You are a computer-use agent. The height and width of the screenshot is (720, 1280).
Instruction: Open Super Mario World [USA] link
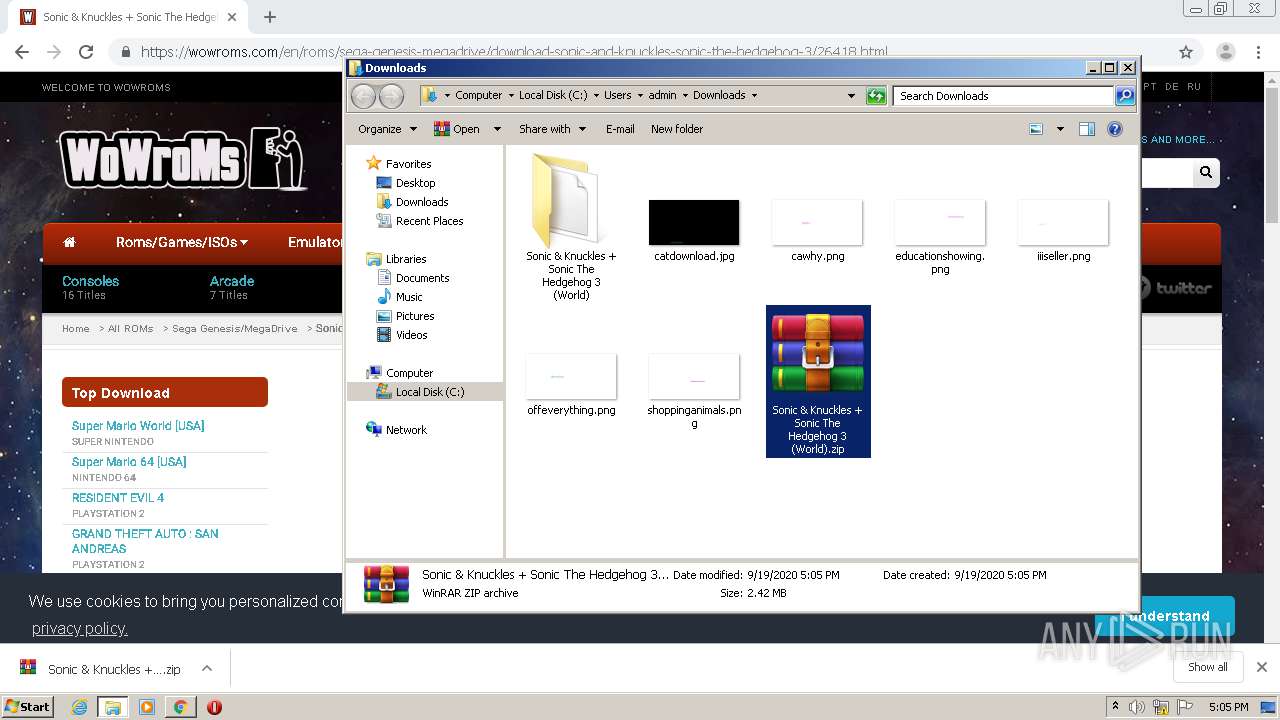click(x=138, y=426)
